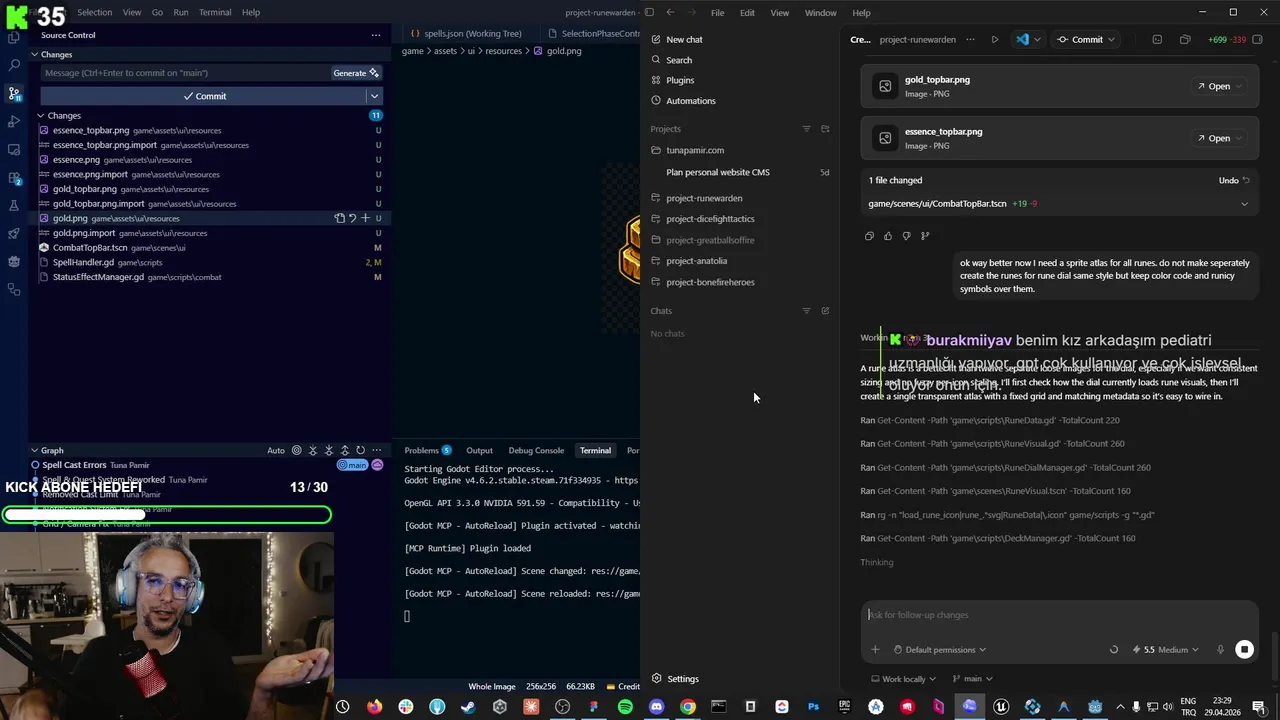Toggle Auto option in Graph header

pyautogui.click(x=276, y=450)
